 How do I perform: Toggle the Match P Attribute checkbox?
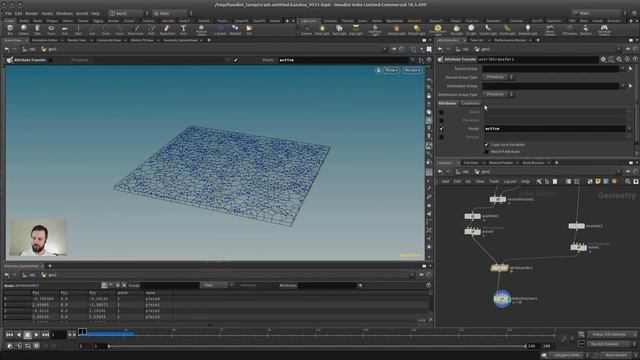tap(487, 152)
